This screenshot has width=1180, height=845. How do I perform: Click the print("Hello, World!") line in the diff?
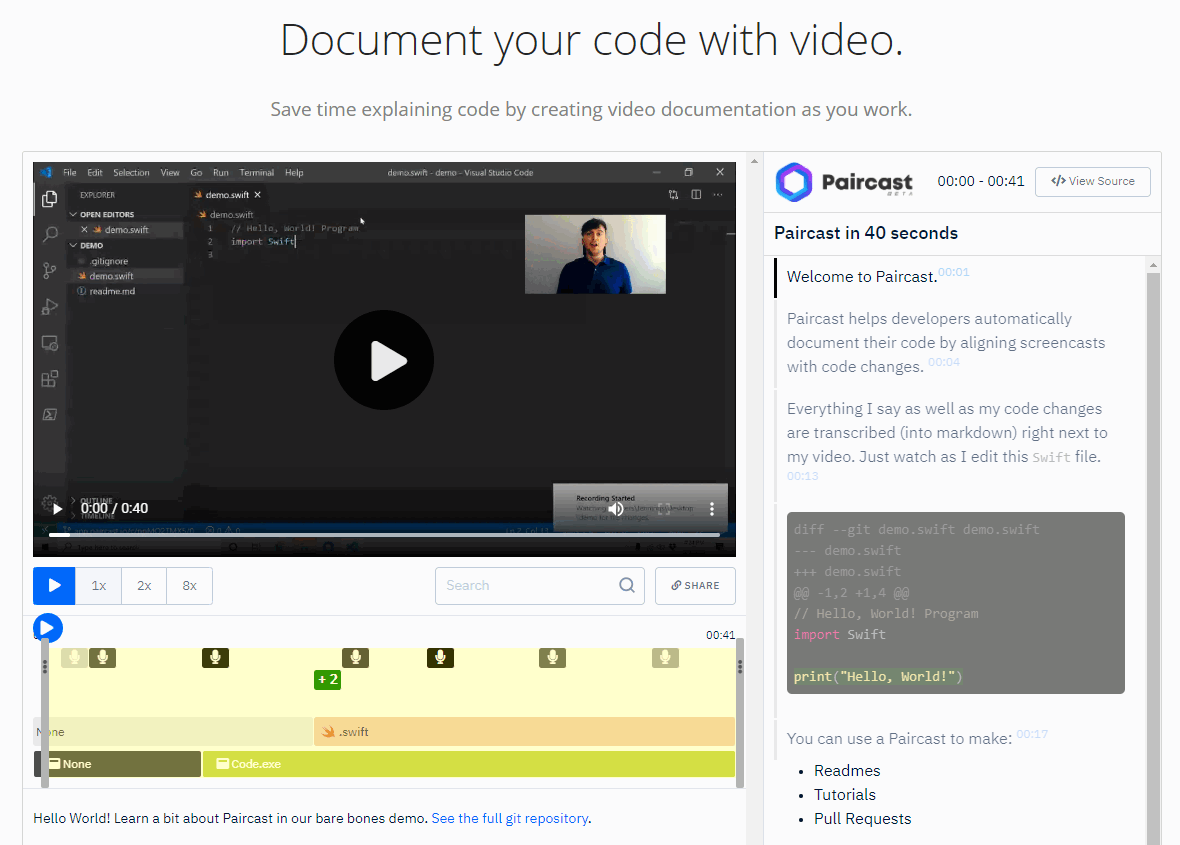click(x=877, y=676)
